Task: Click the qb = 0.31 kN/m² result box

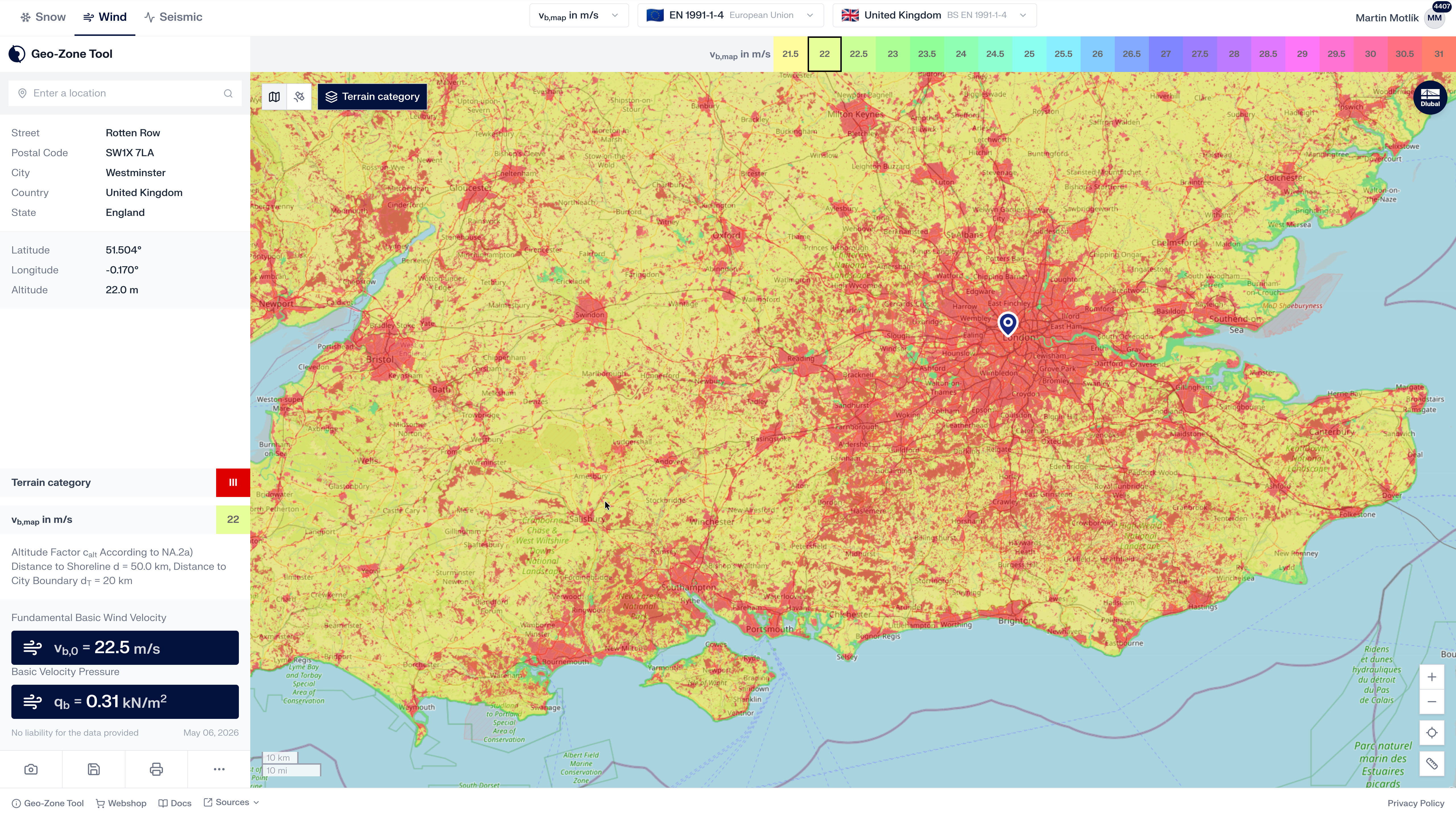Action: (x=125, y=702)
